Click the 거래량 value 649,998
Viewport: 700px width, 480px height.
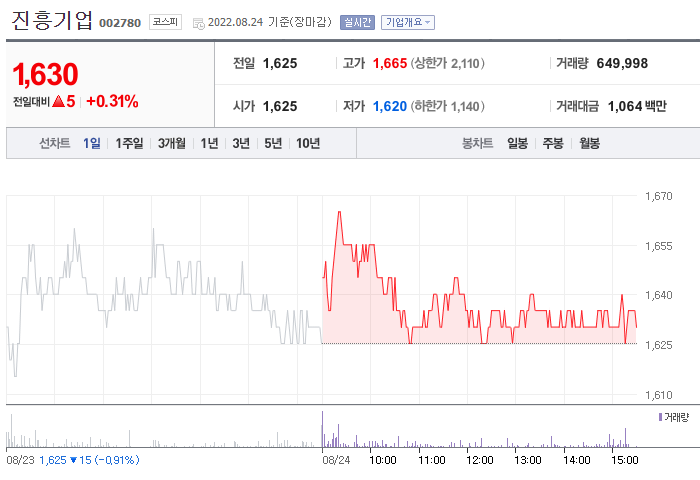coord(622,63)
